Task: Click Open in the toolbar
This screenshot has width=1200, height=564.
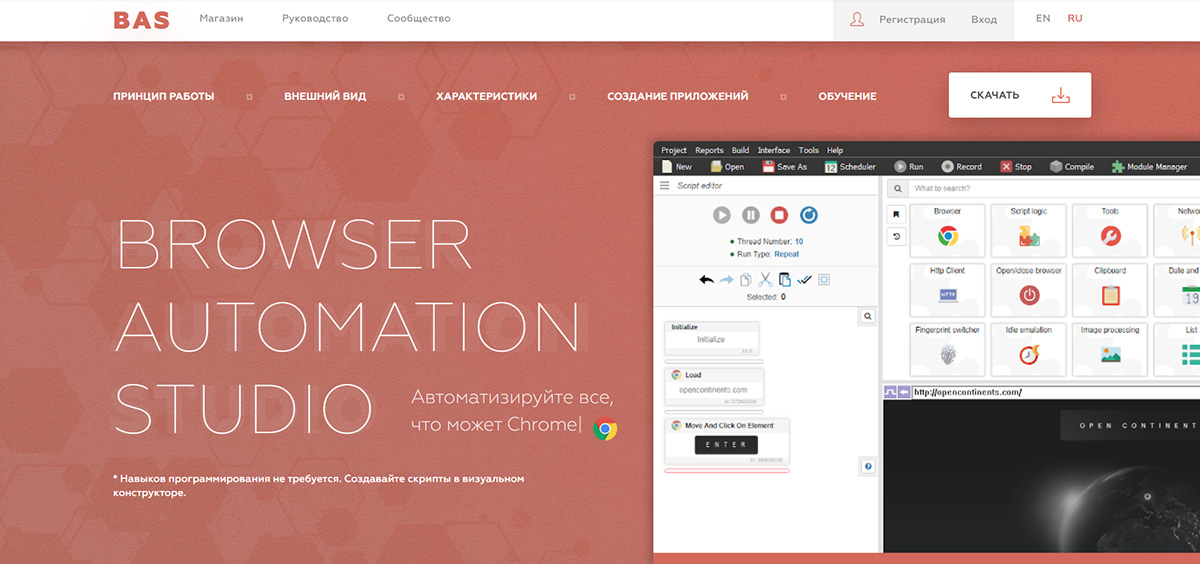Action: 727,167
